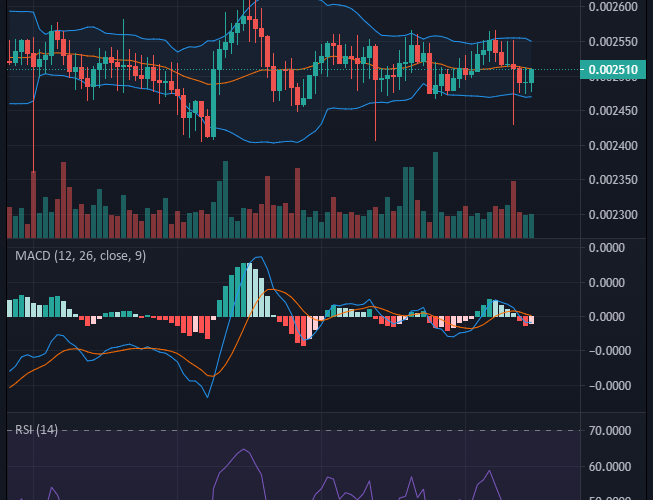Click the 0.002600 price axis label
Viewport: 653px width, 500px height.
(613, 7)
